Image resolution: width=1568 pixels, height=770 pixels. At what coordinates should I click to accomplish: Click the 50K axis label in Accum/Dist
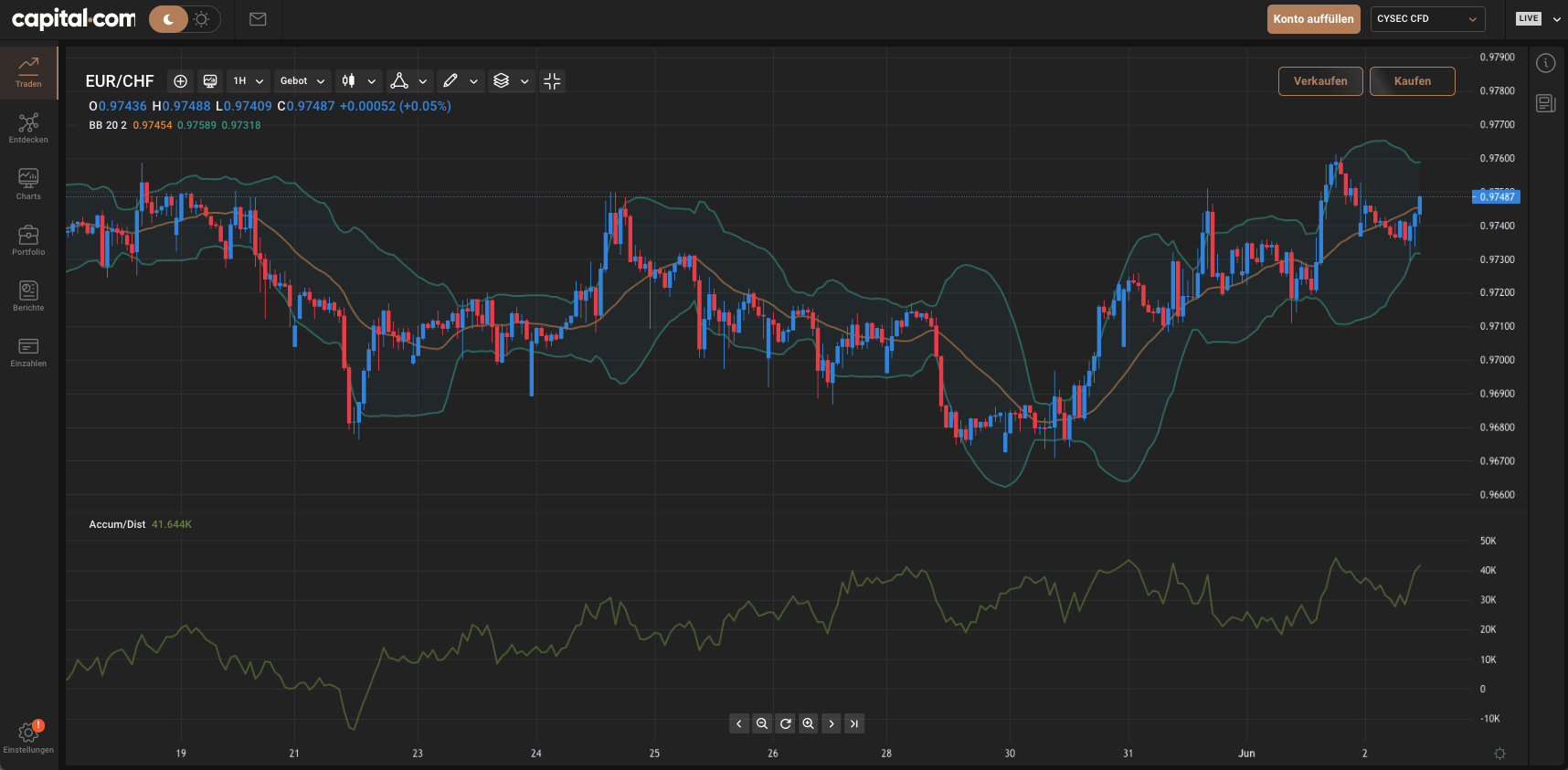coord(1488,541)
